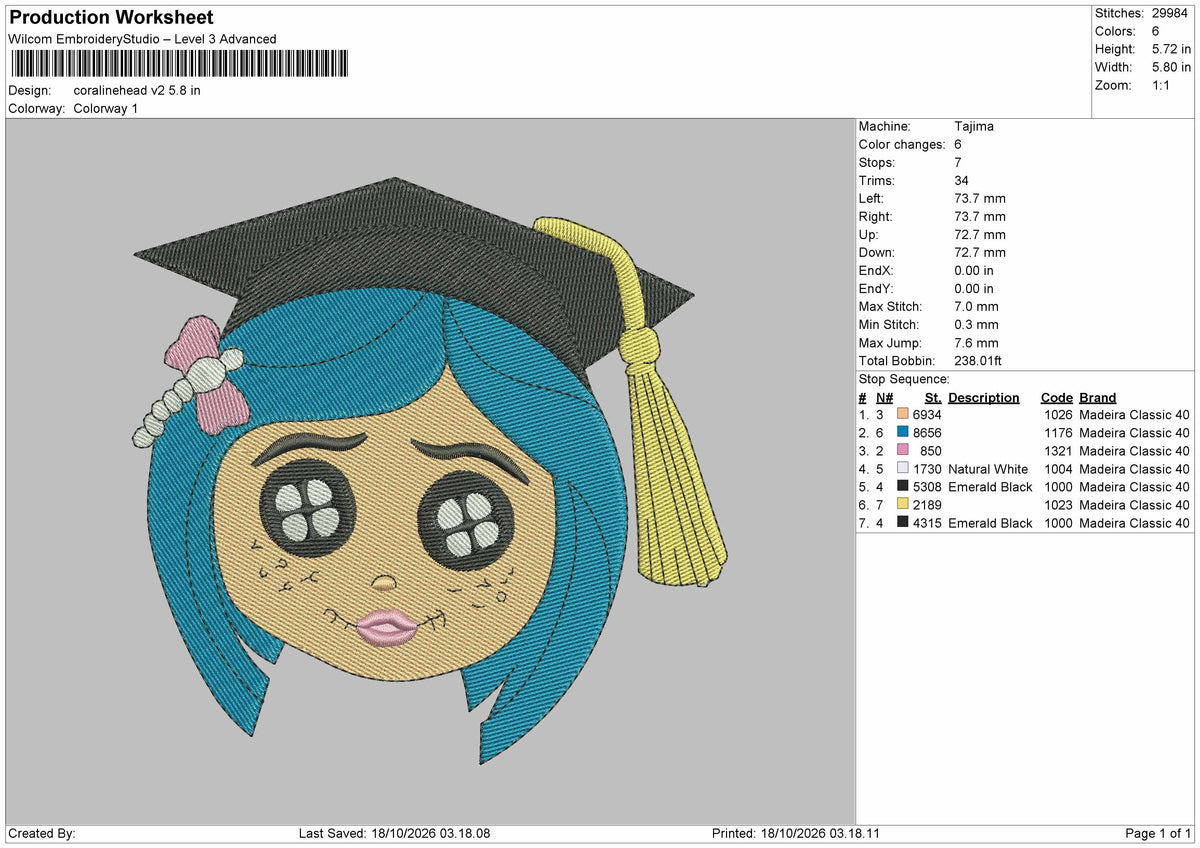Click the Right value 73.7 mm
This screenshot has width=1200, height=848.
[980, 217]
